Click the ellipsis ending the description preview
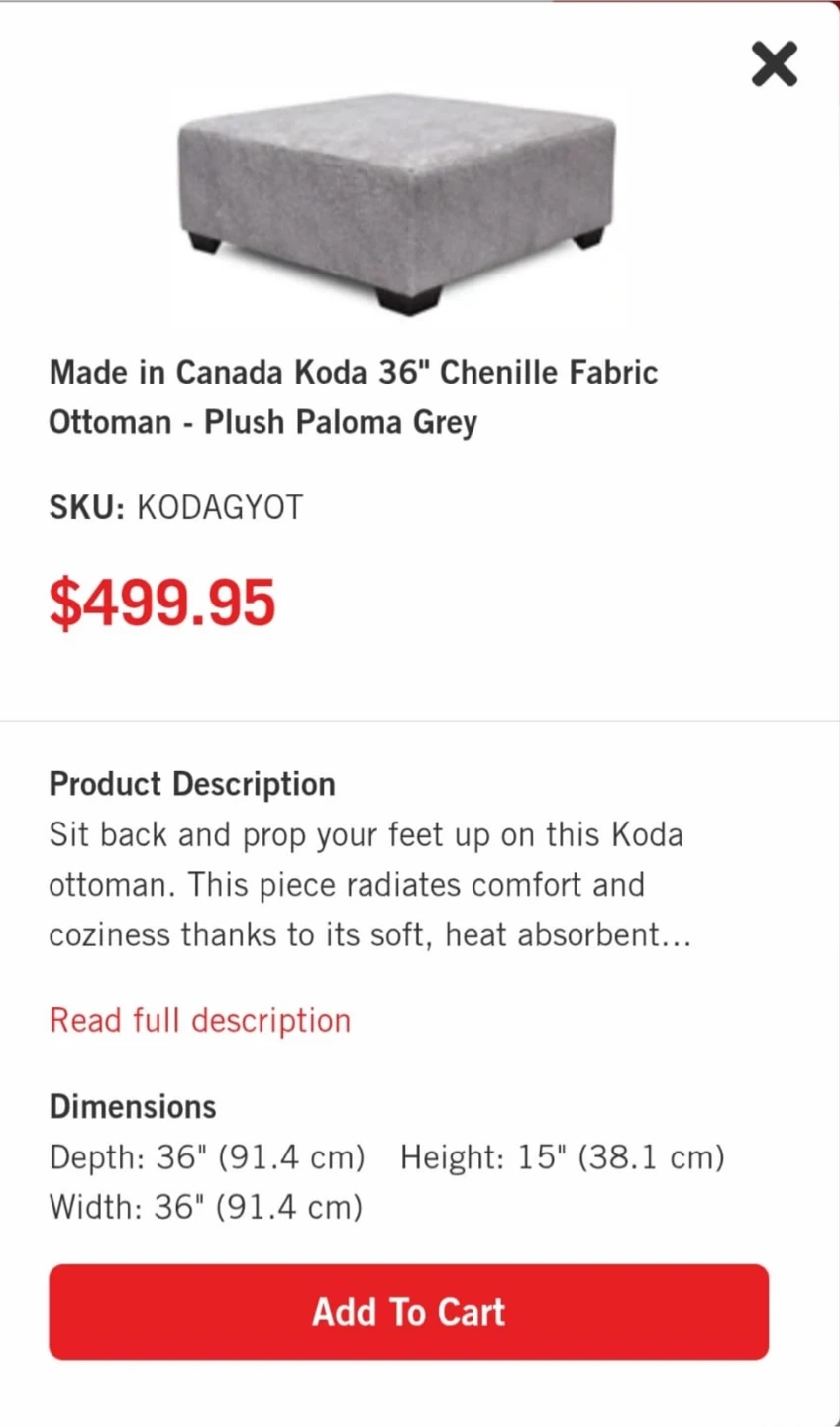The width and height of the screenshot is (840, 1427). pyautogui.click(x=677, y=936)
